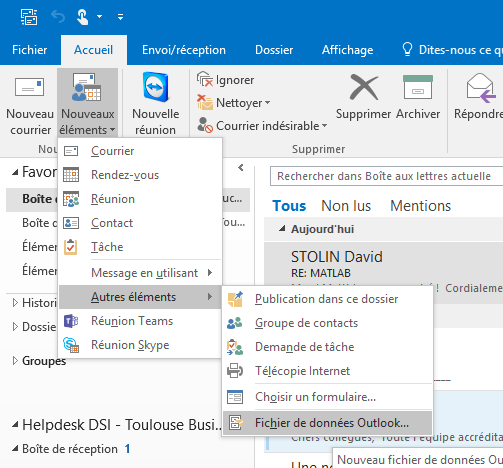Switch to the Dossier tab
This screenshot has width=503, height=468.
click(x=274, y=50)
